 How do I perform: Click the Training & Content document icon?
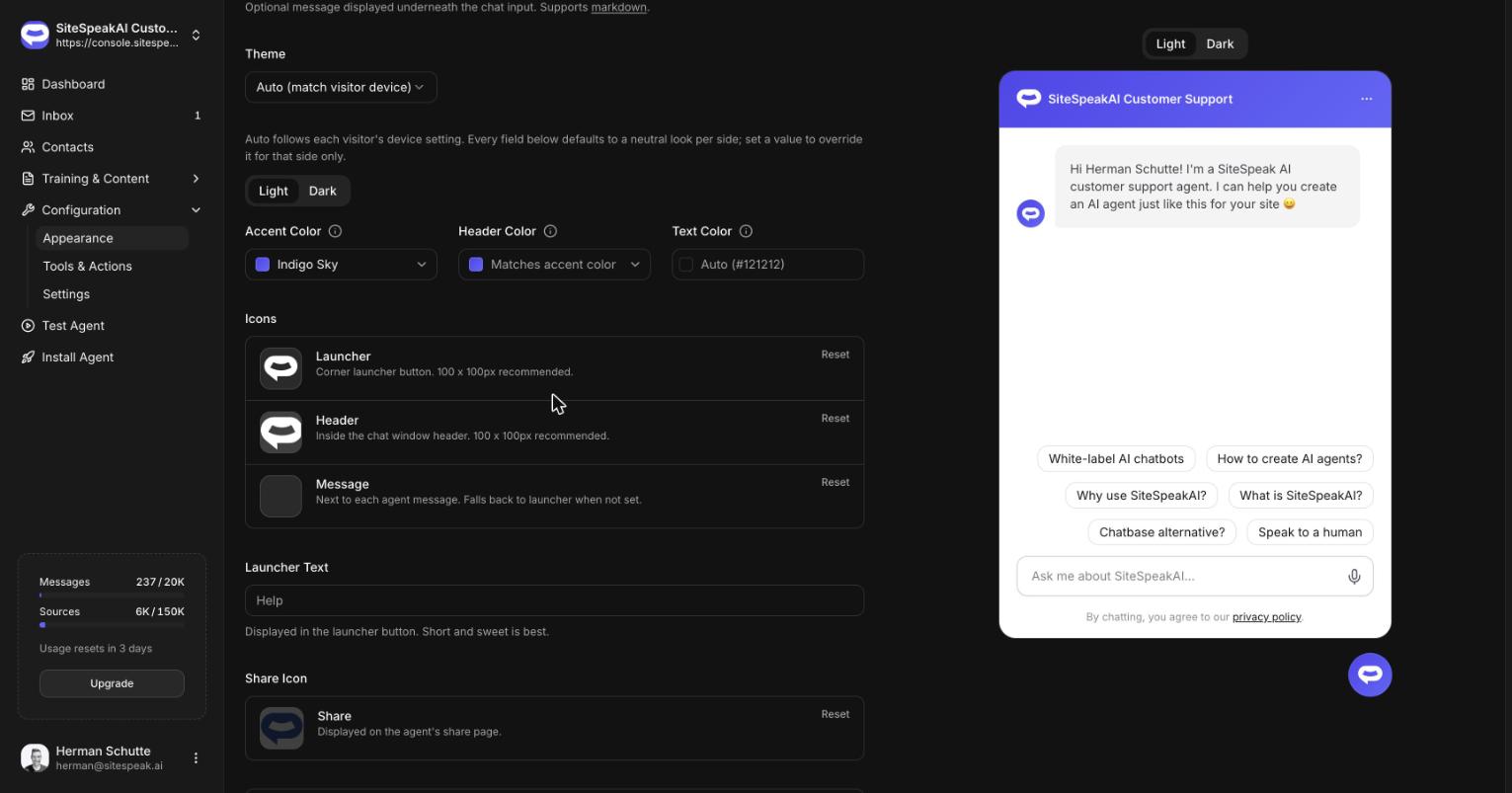[x=28, y=179]
